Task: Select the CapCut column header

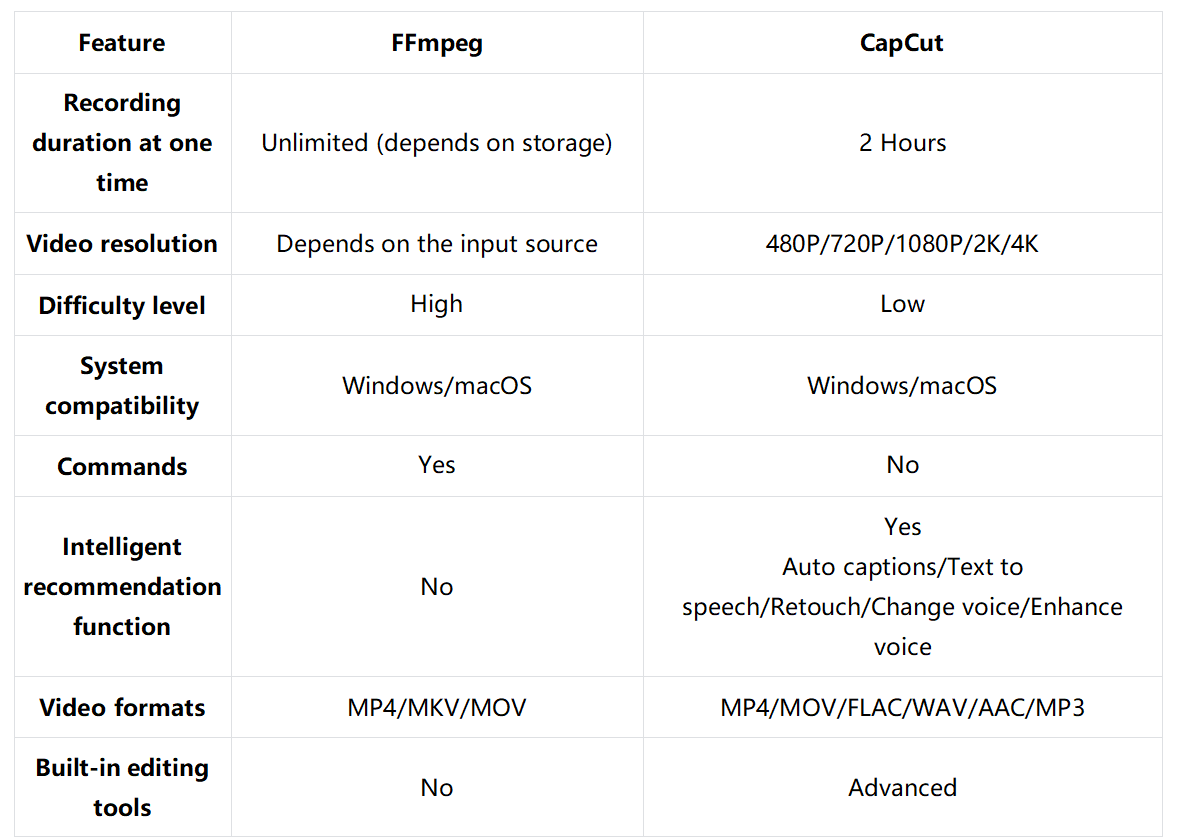Action: coord(902,43)
